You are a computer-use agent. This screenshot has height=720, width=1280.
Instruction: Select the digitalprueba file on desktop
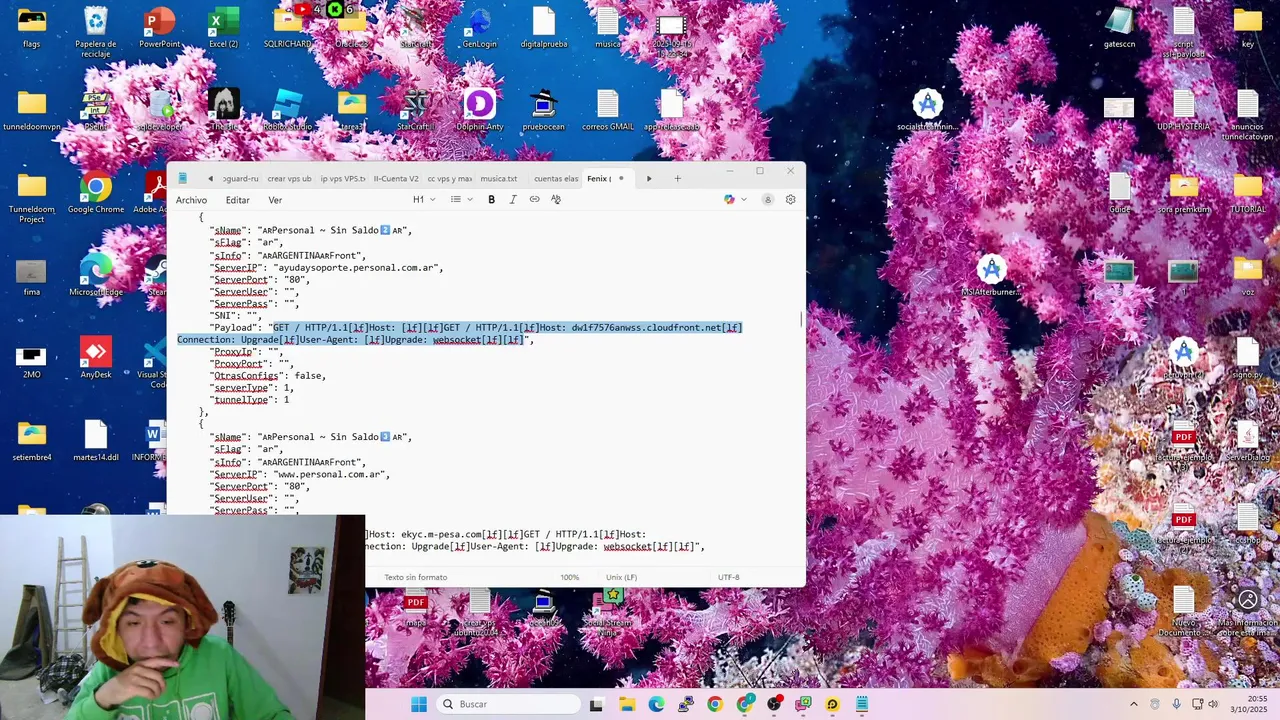[x=544, y=28]
